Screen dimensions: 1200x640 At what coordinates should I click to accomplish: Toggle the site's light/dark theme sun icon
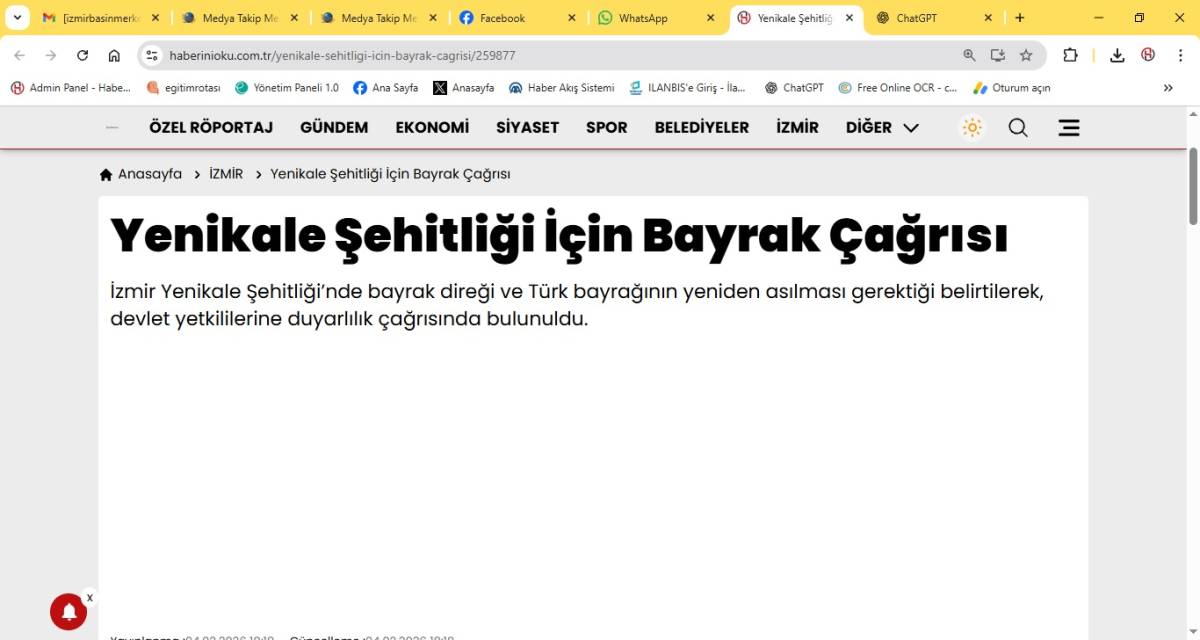tap(971, 127)
